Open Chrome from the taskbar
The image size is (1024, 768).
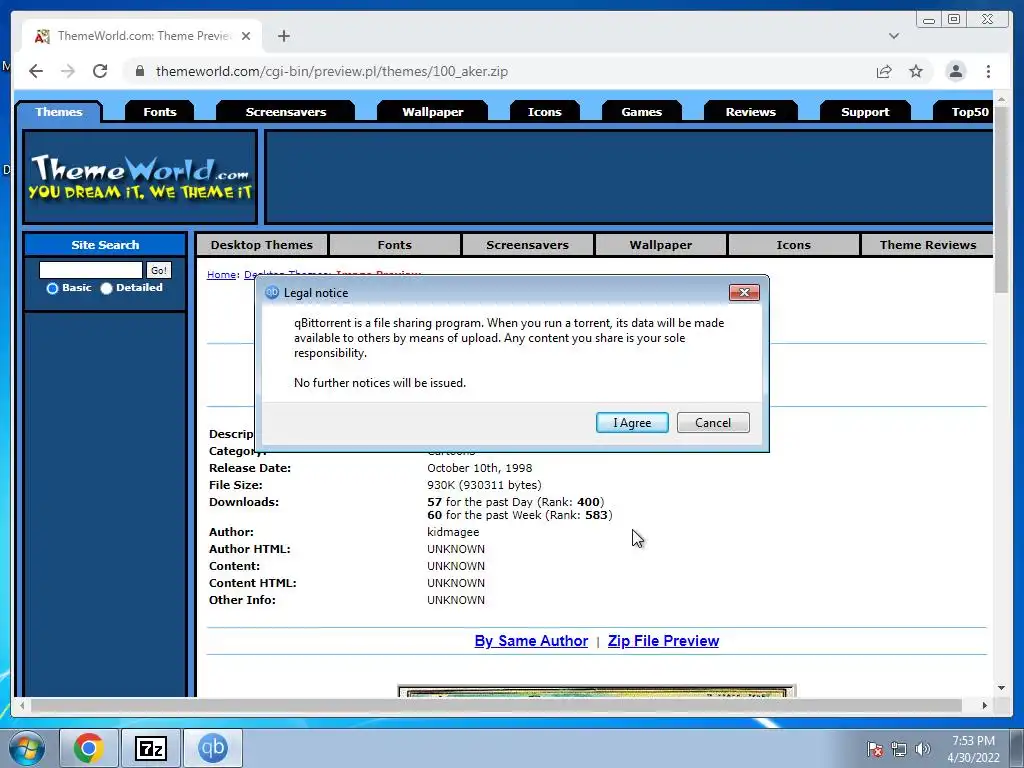89,748
